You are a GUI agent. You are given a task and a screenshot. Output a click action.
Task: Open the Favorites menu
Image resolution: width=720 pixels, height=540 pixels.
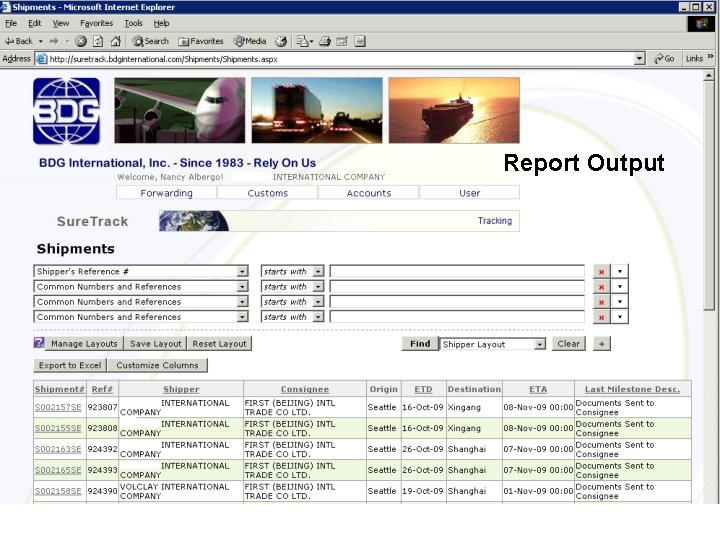(96, 23)
